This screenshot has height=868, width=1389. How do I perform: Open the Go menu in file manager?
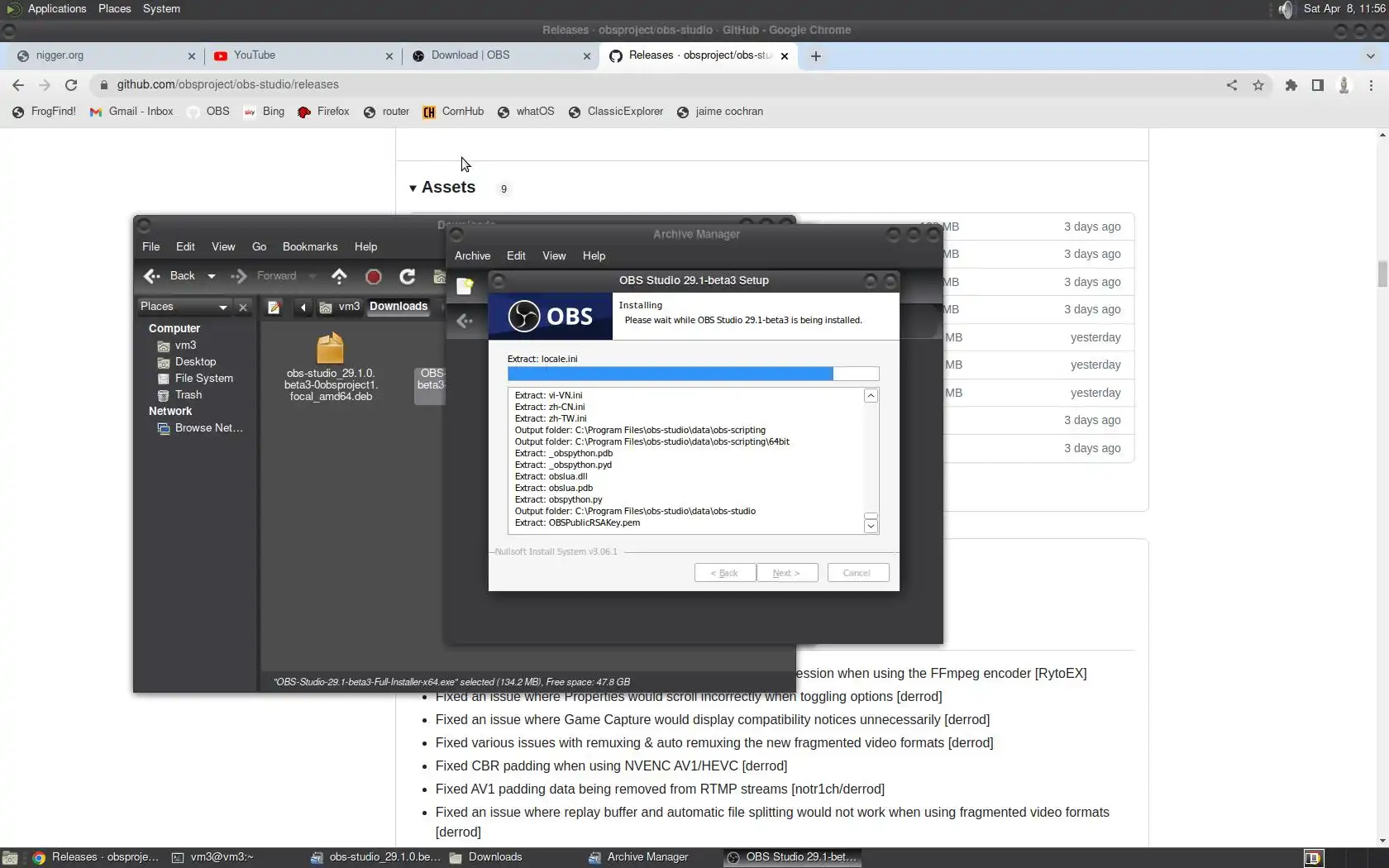pyautogui.click(x=260, y=247)
